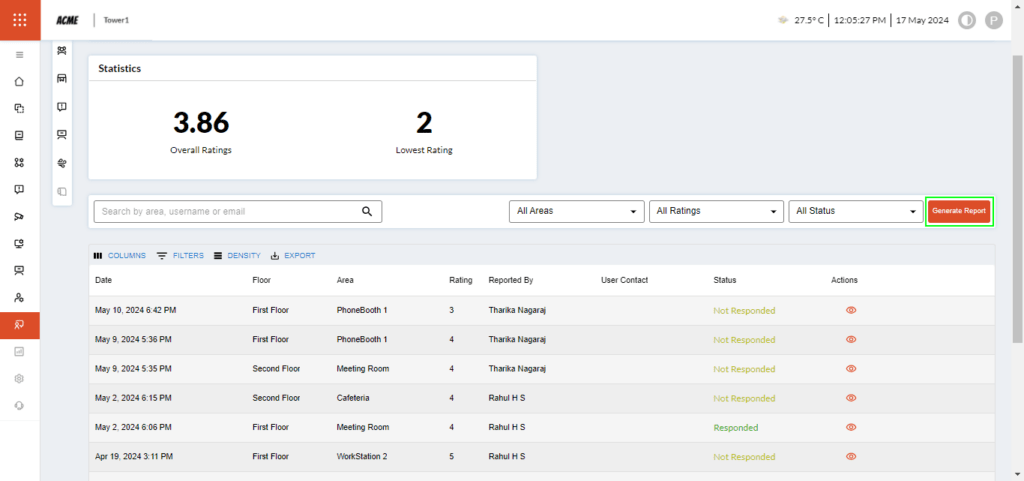Click the settings gear icon in sidebar
The width and height of the screenshot is (1024, 481).
[19, 378]
